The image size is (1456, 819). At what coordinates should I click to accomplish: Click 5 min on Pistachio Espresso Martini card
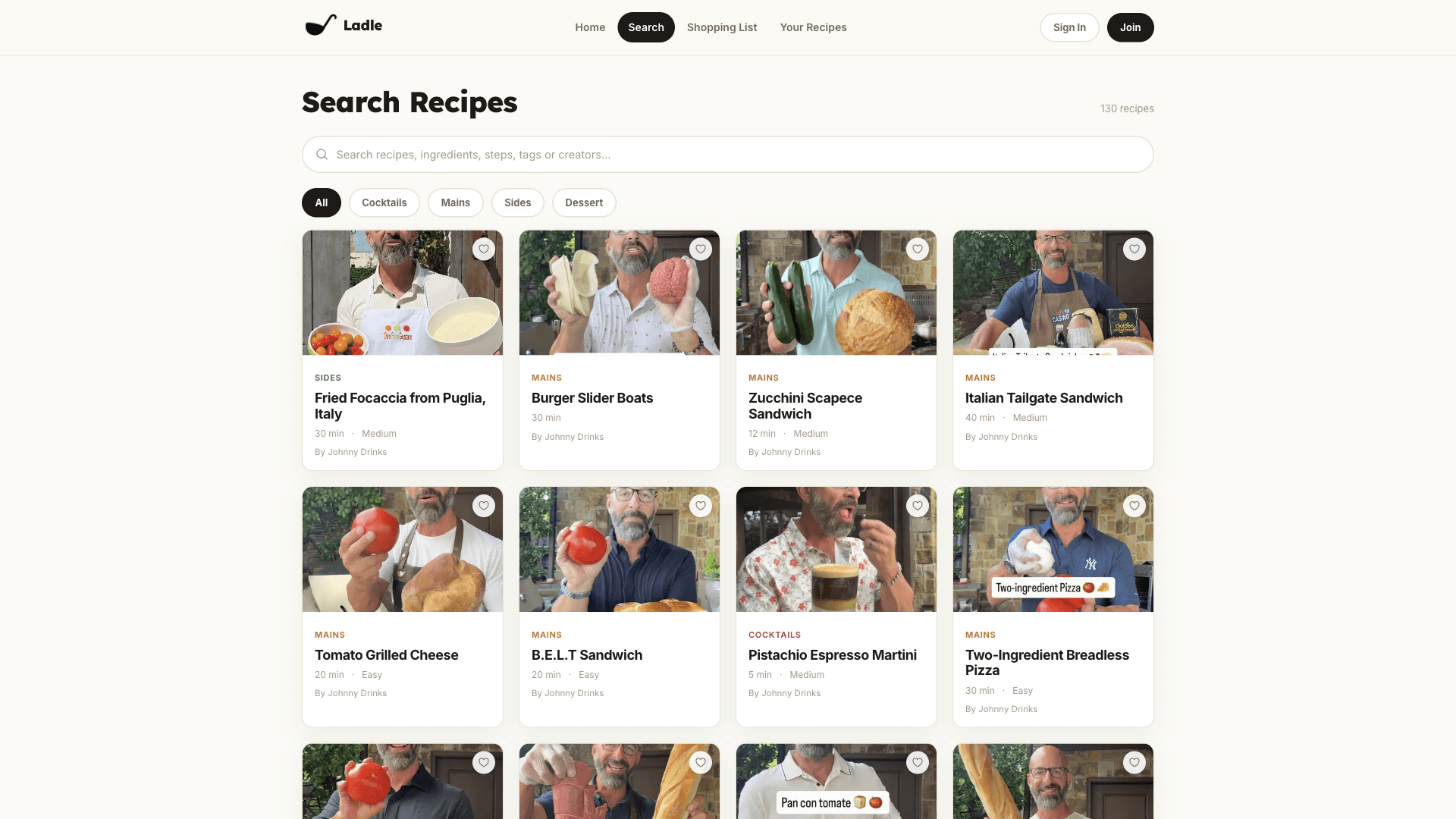[760, 675]
